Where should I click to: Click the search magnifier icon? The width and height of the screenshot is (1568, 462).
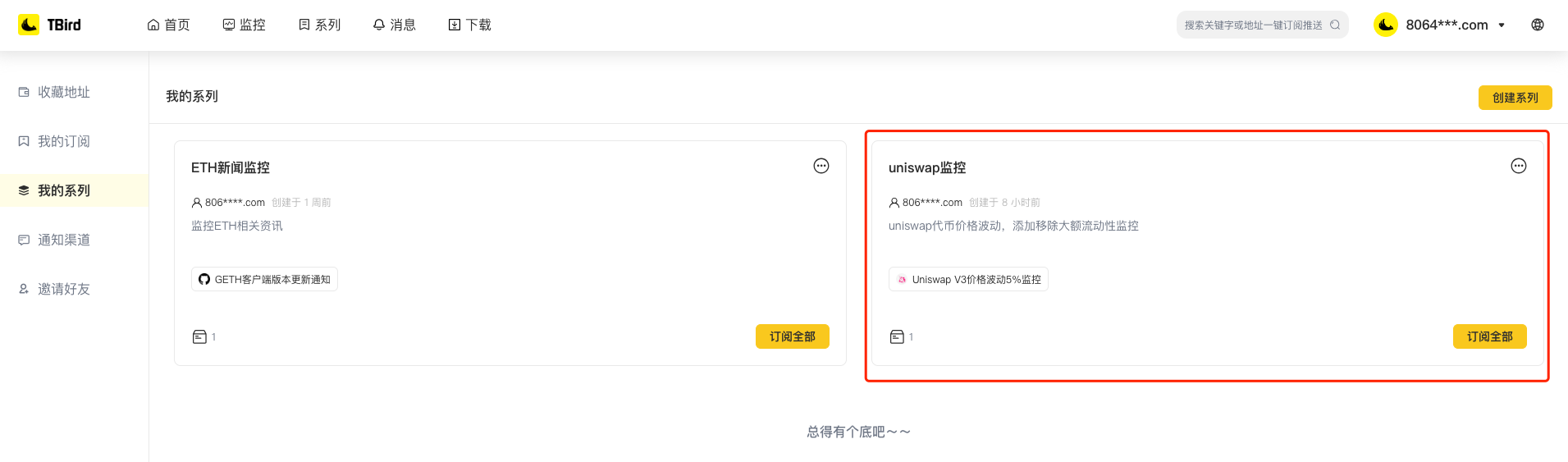click(x=1335, y=25)
